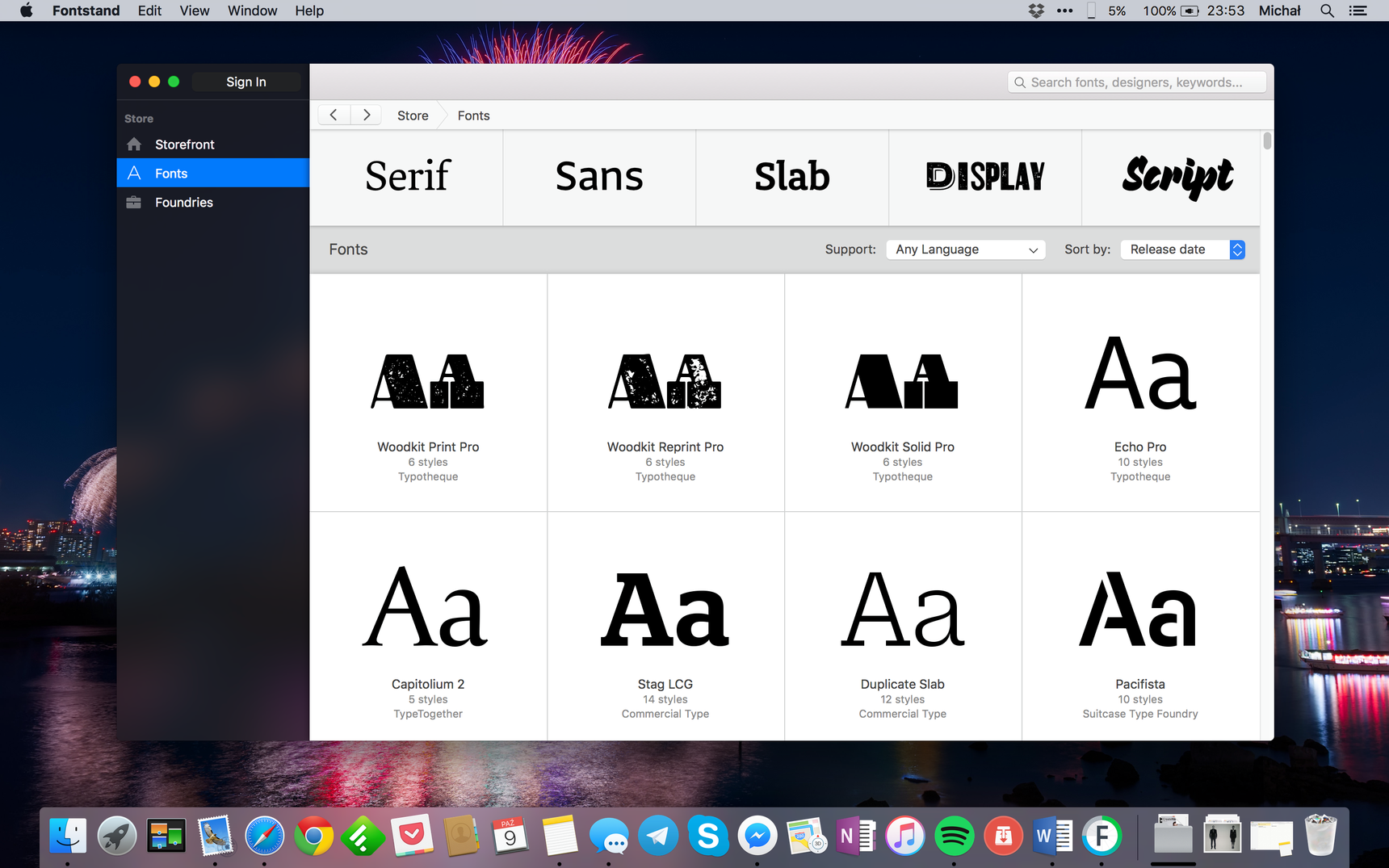Open the Any Language support dropdown
1389x868 pixels.
[x=966, y=249]
